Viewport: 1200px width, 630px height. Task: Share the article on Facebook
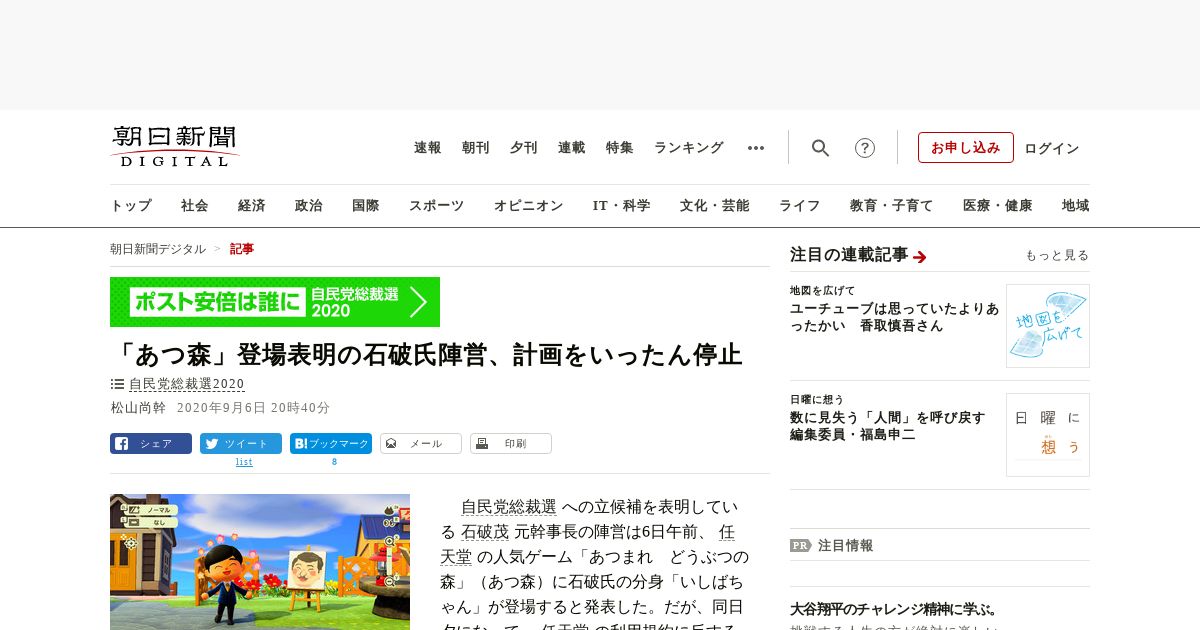point(151,443)
